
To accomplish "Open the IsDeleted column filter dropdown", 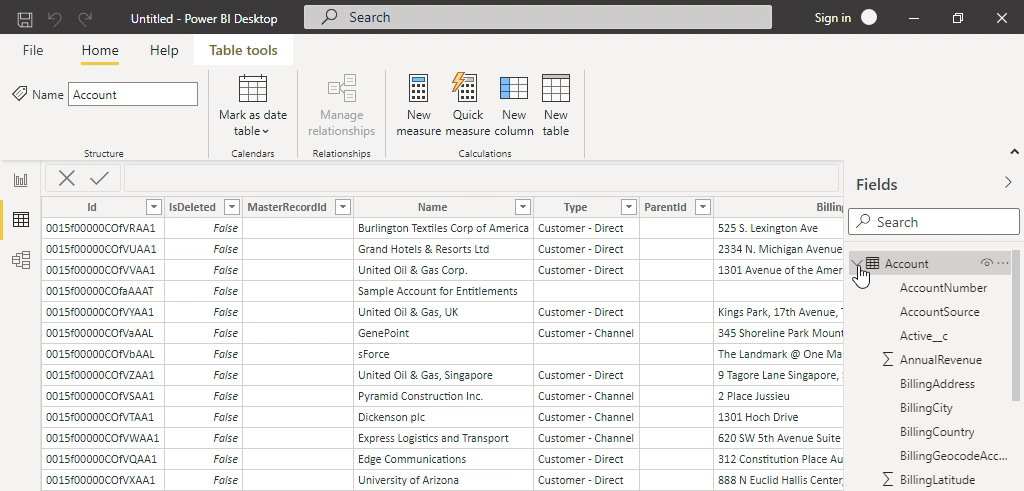I will [232, 207].
